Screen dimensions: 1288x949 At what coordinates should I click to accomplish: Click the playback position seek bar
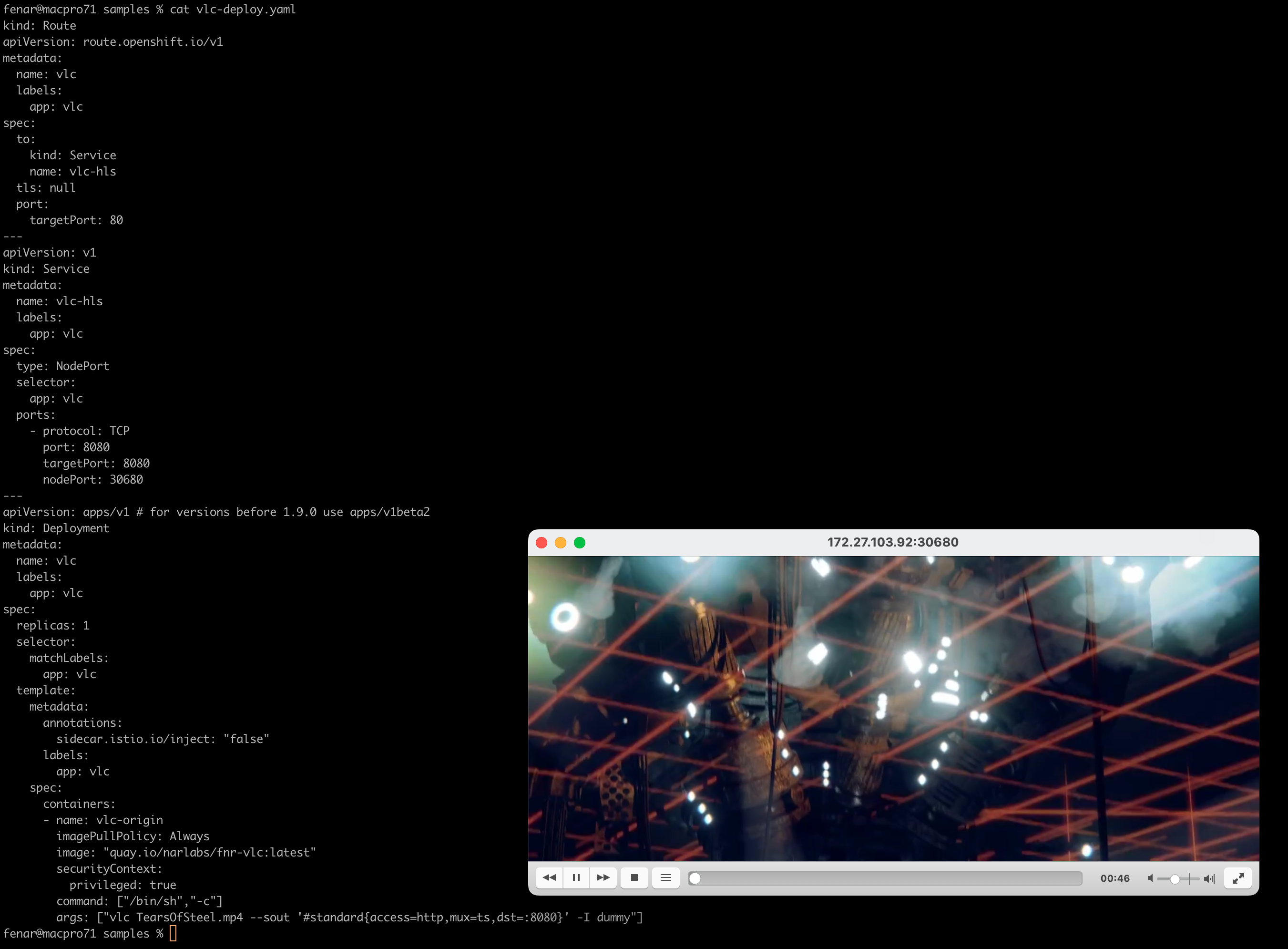tap(887, 878)
